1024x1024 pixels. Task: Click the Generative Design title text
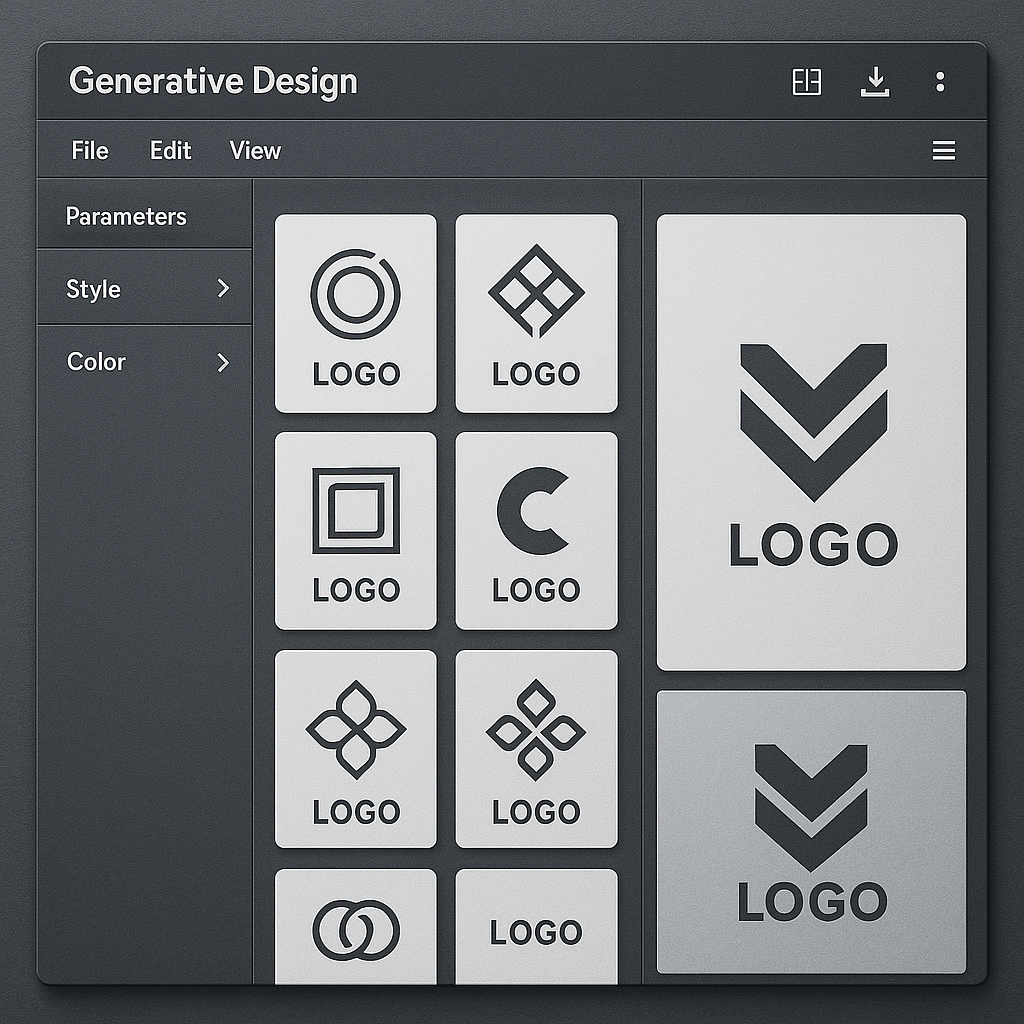(215, 82)
